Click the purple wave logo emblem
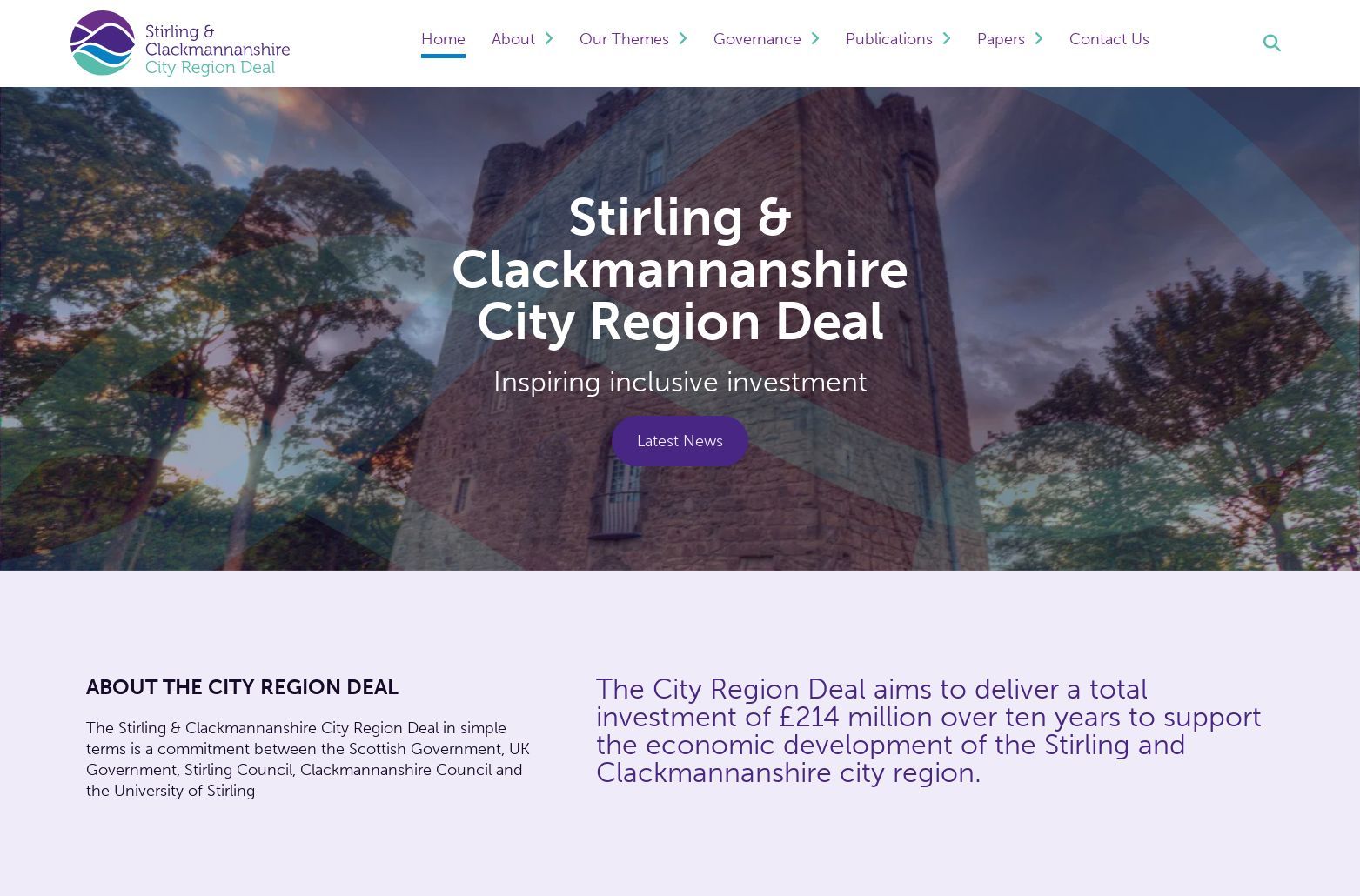 103,43
